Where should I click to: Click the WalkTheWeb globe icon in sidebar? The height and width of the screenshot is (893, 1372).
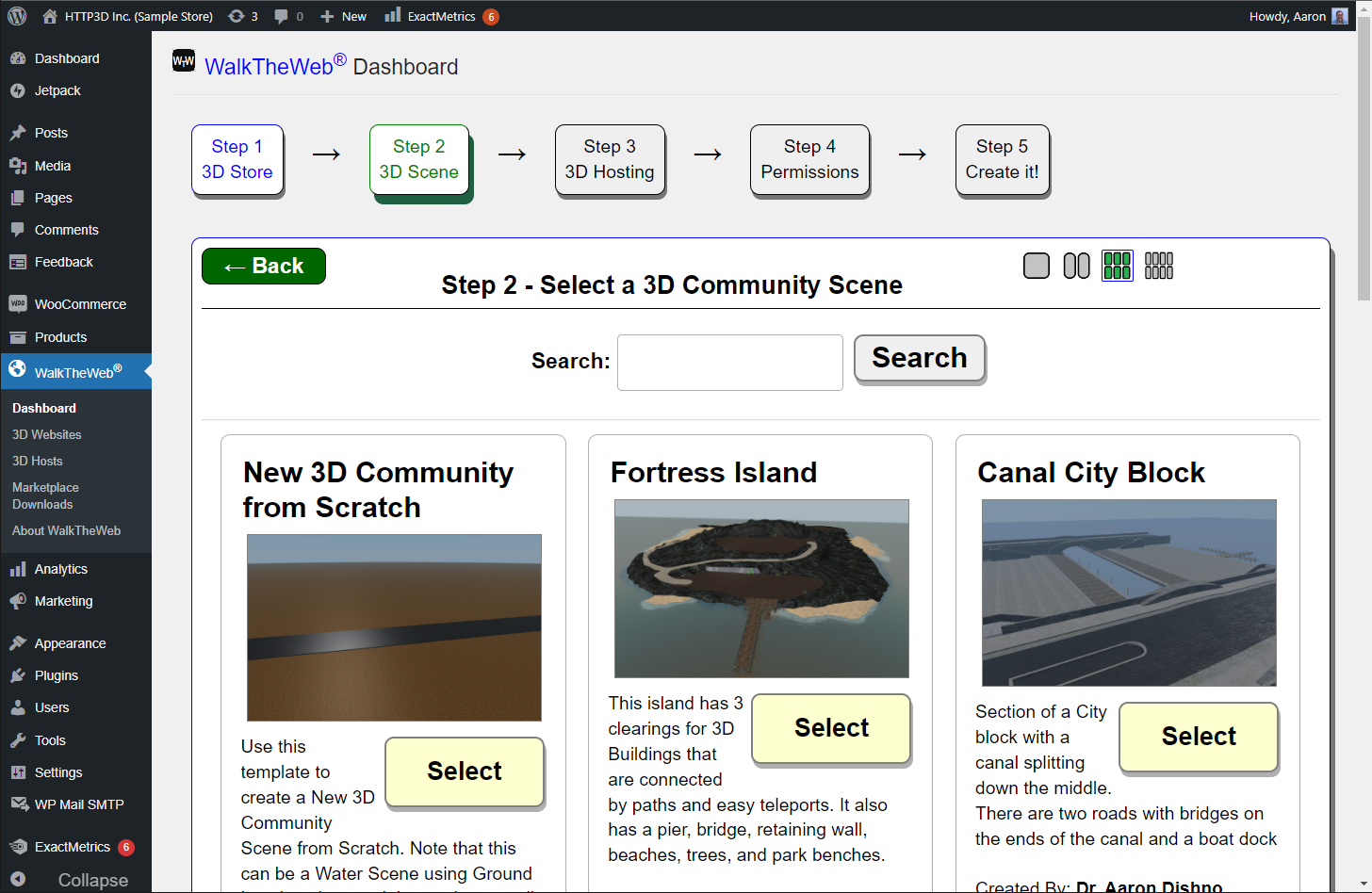click(x=18, y=369)
